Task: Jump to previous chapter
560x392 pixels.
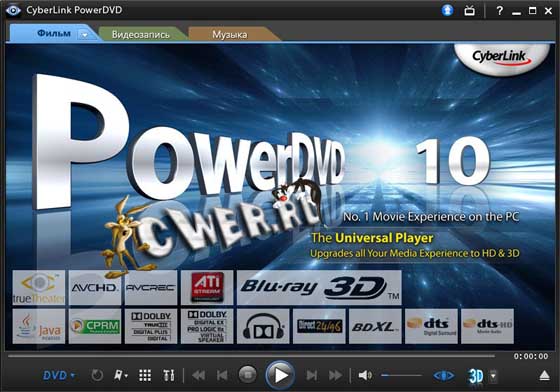Action: tap(222, 376)
